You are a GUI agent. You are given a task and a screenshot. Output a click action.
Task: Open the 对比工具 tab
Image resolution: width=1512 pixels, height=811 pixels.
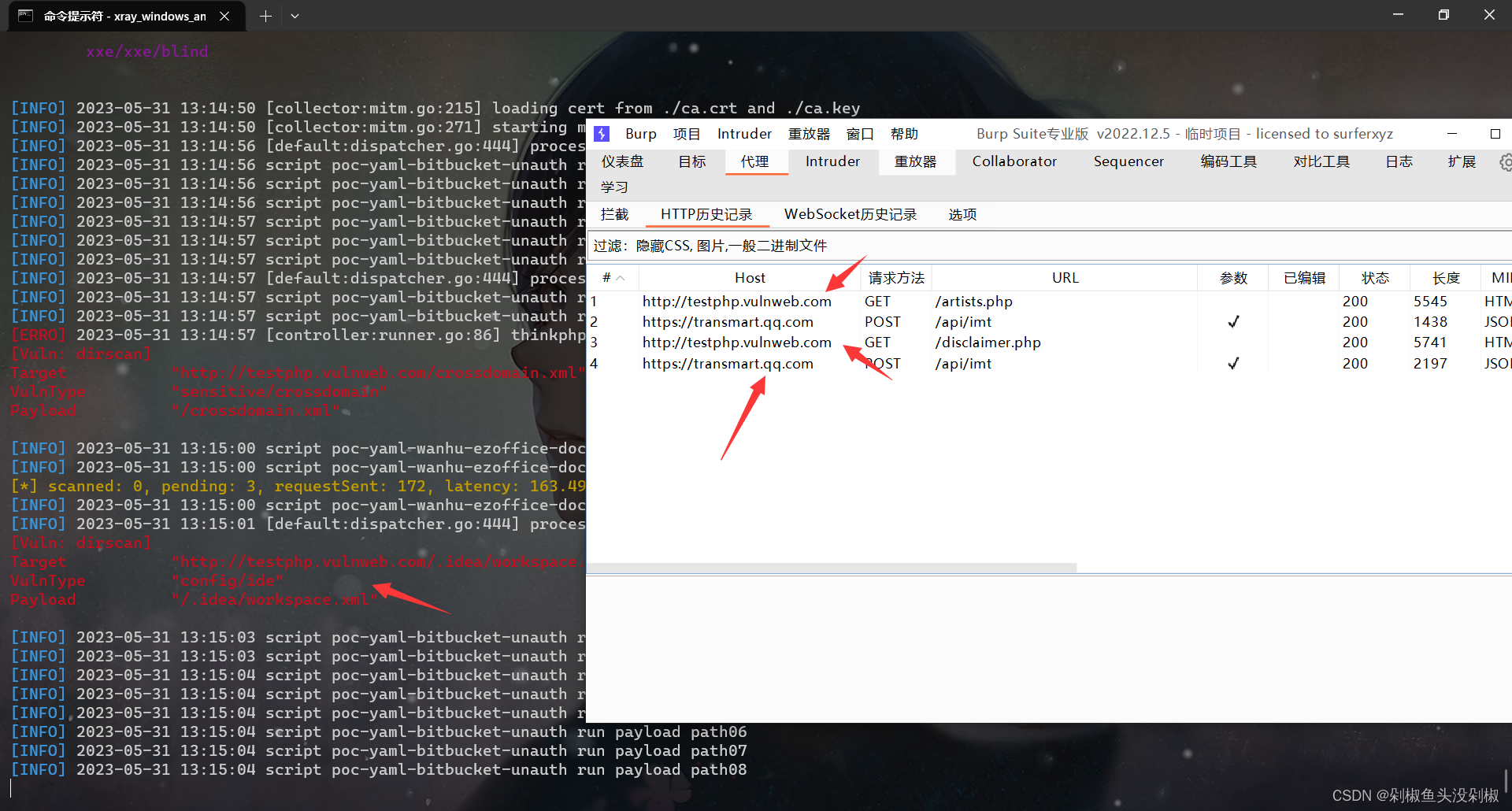click(x=1321, y=161)
